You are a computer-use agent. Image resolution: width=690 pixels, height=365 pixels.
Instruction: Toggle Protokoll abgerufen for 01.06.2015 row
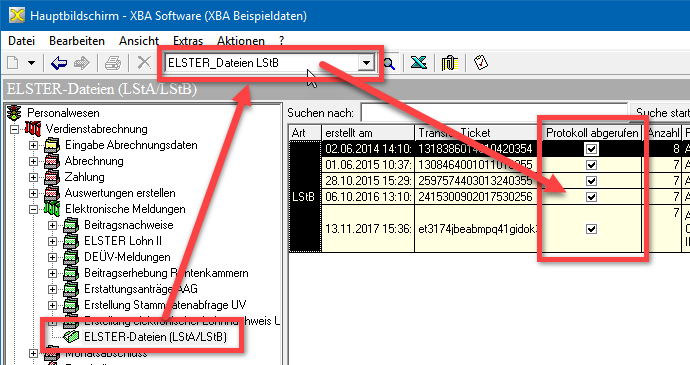591,165
